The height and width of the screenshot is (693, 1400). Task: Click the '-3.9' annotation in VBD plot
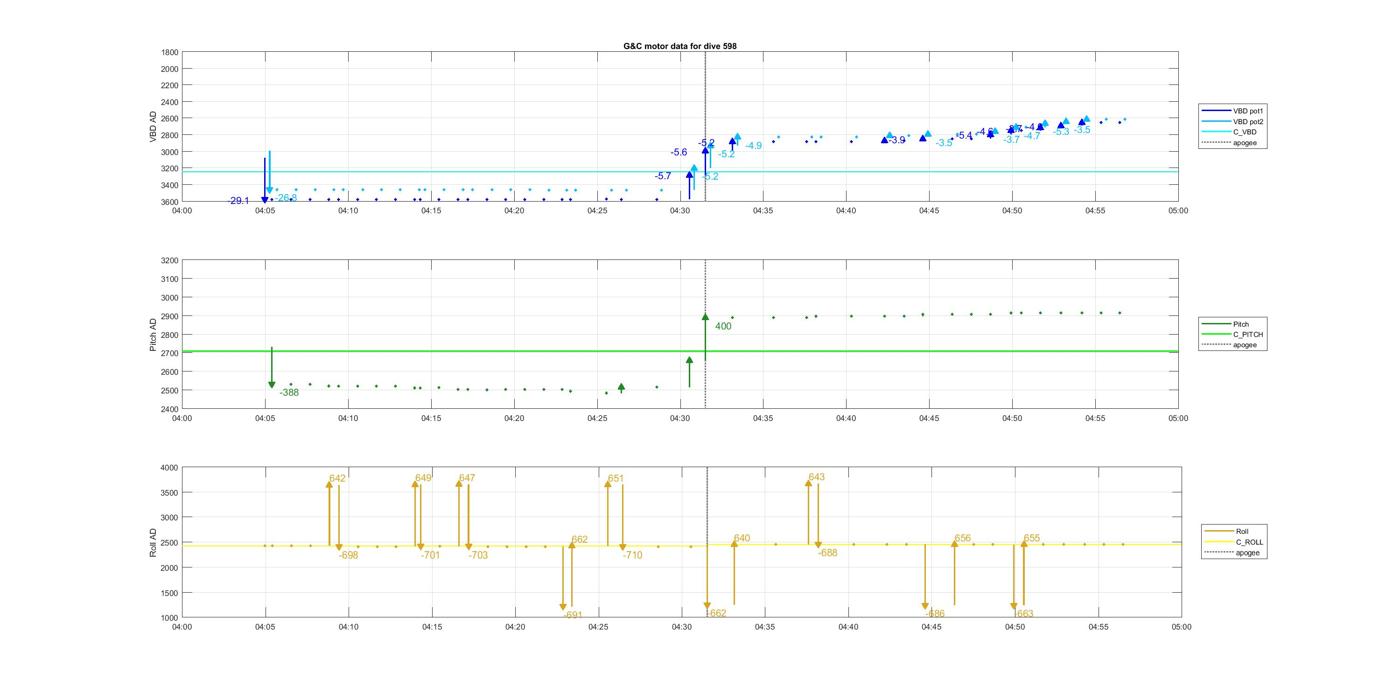[x=897, y=140]
